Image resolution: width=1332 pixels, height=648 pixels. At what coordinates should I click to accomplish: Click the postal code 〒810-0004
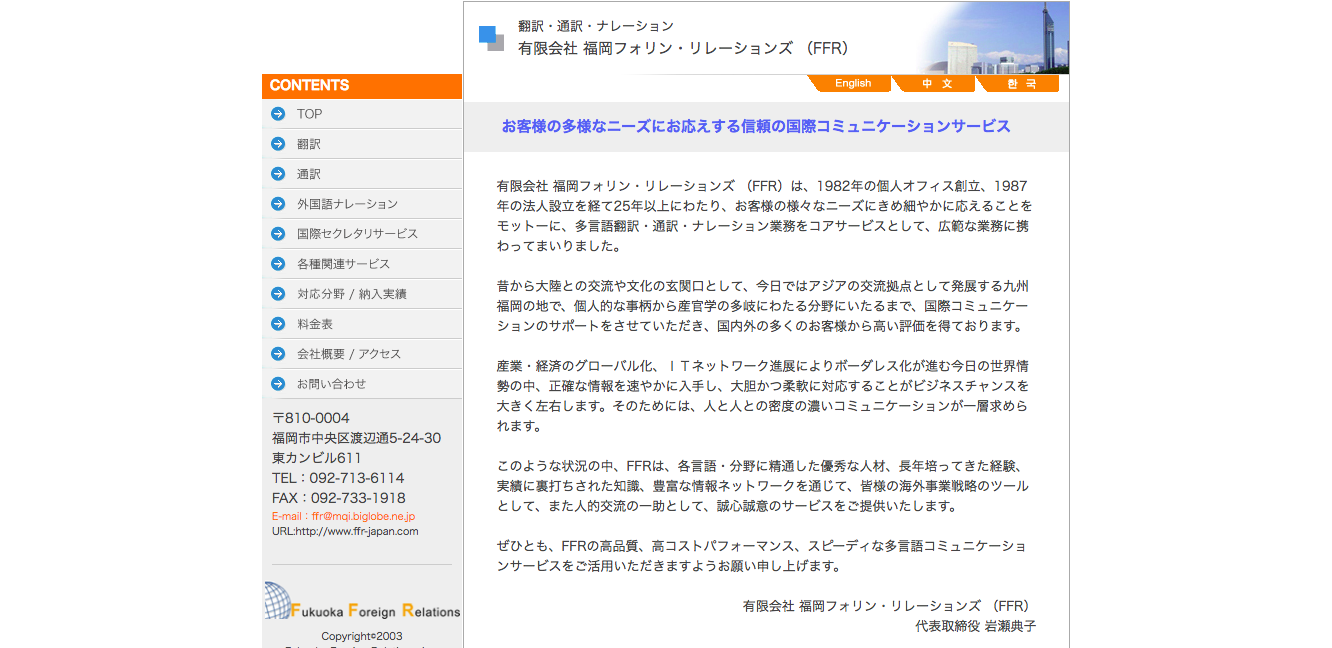coord(311,418)
